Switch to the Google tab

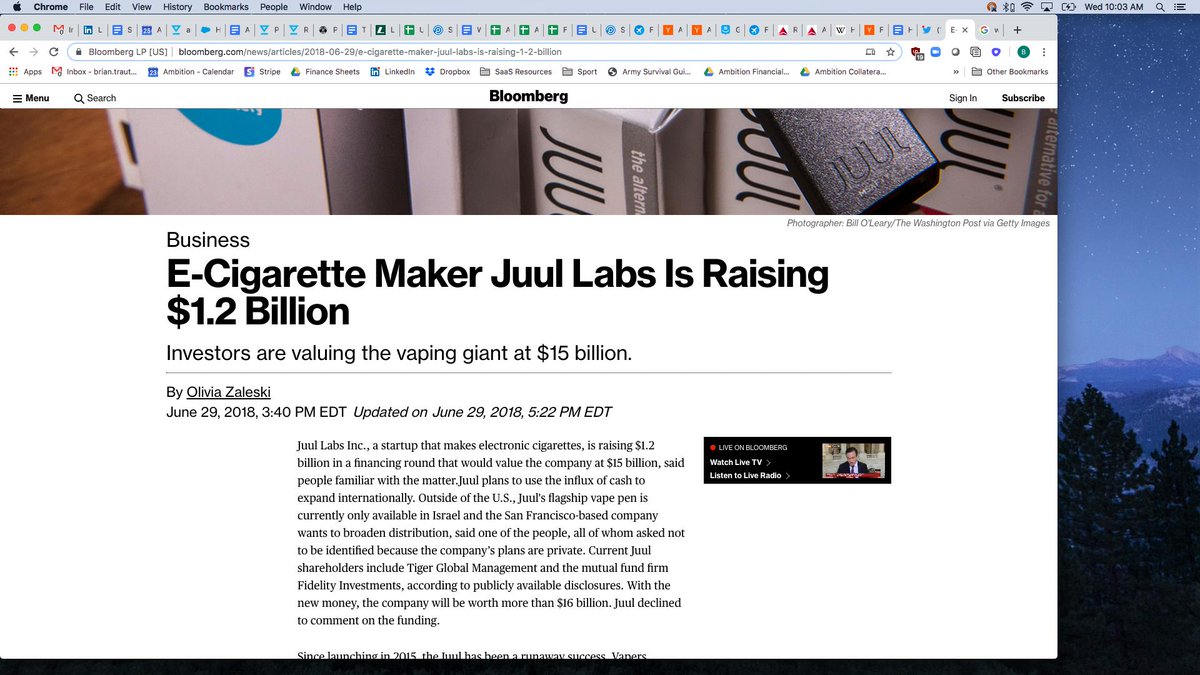coord(989,30)
